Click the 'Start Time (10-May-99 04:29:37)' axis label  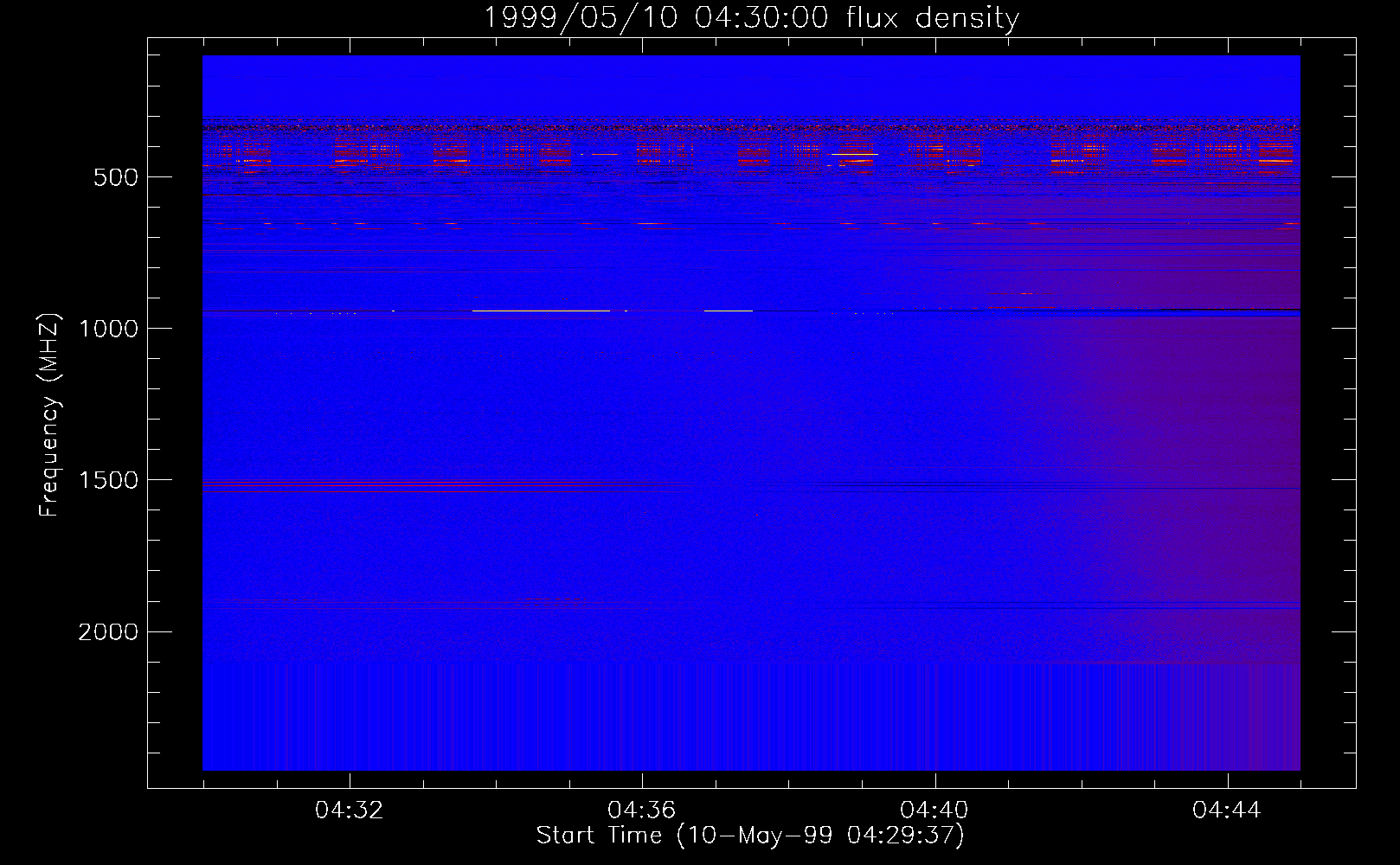tap(750, 836)
